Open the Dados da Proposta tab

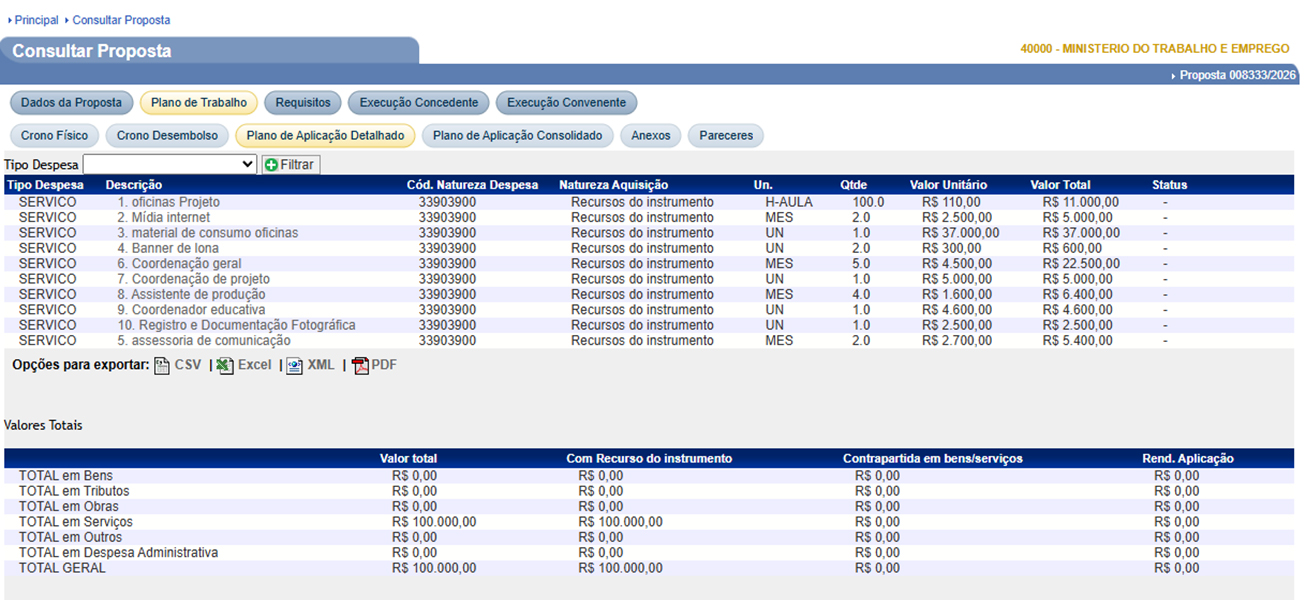pyautogui.click(x=71, y=102)
